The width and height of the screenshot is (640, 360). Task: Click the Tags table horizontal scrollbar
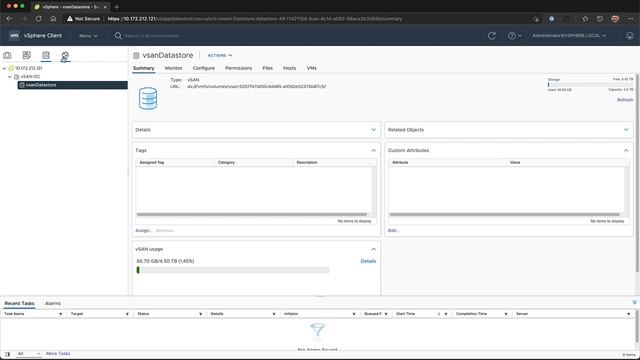[251, 214]
